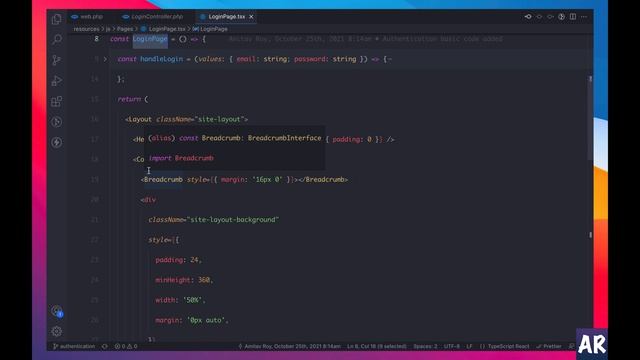Change file encoding via UTF-8
Screen dimensions: 640x360
(451, 346)
